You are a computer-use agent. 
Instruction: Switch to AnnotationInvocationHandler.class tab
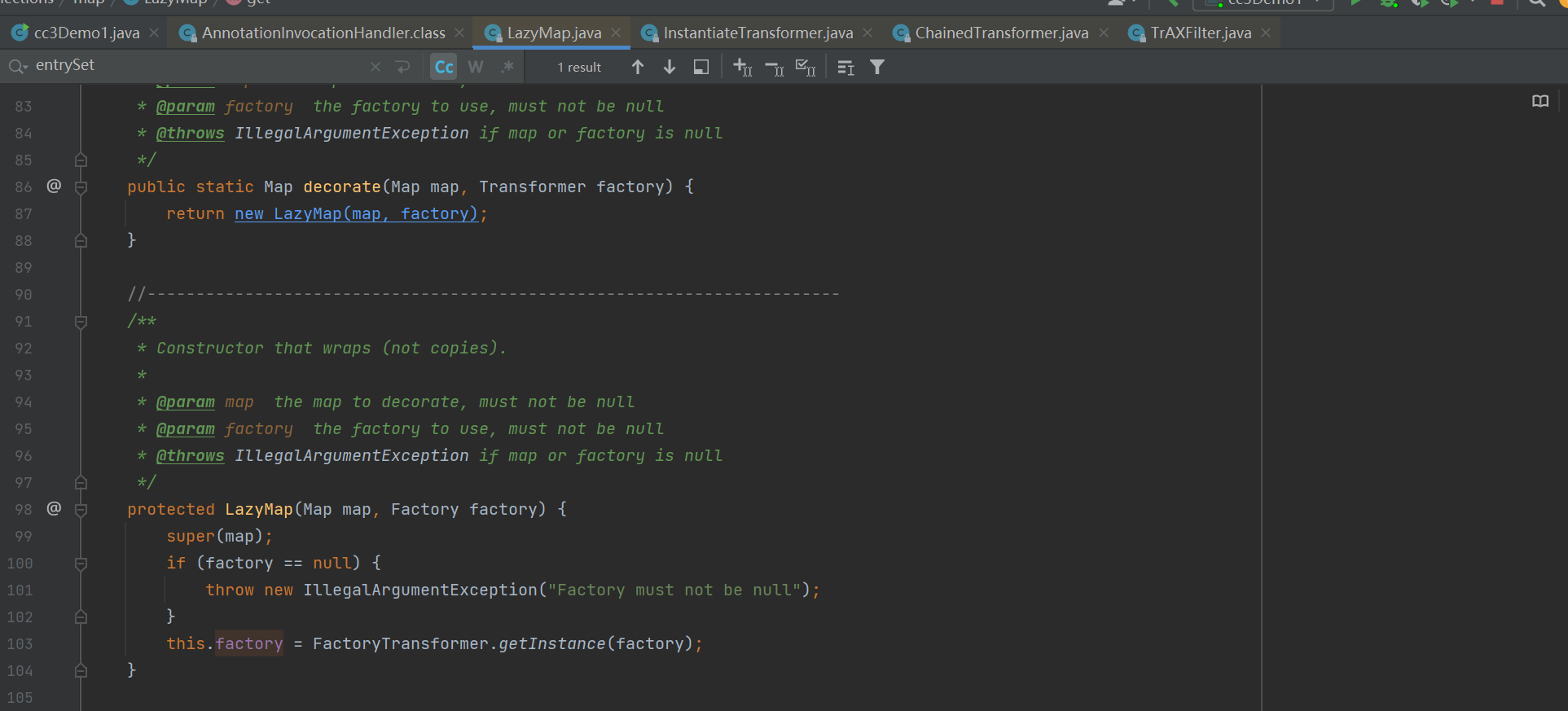323,33
